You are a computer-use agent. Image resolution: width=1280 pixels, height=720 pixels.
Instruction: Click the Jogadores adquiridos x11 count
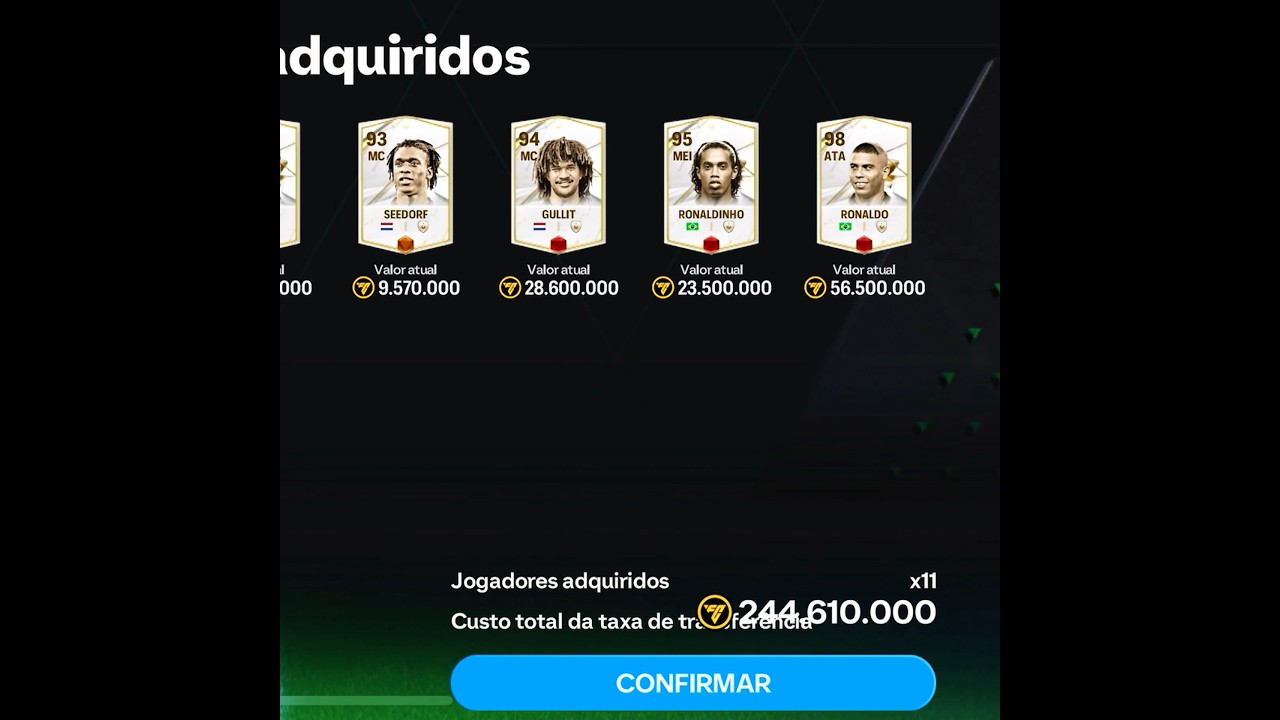click(x=923, y=581)
